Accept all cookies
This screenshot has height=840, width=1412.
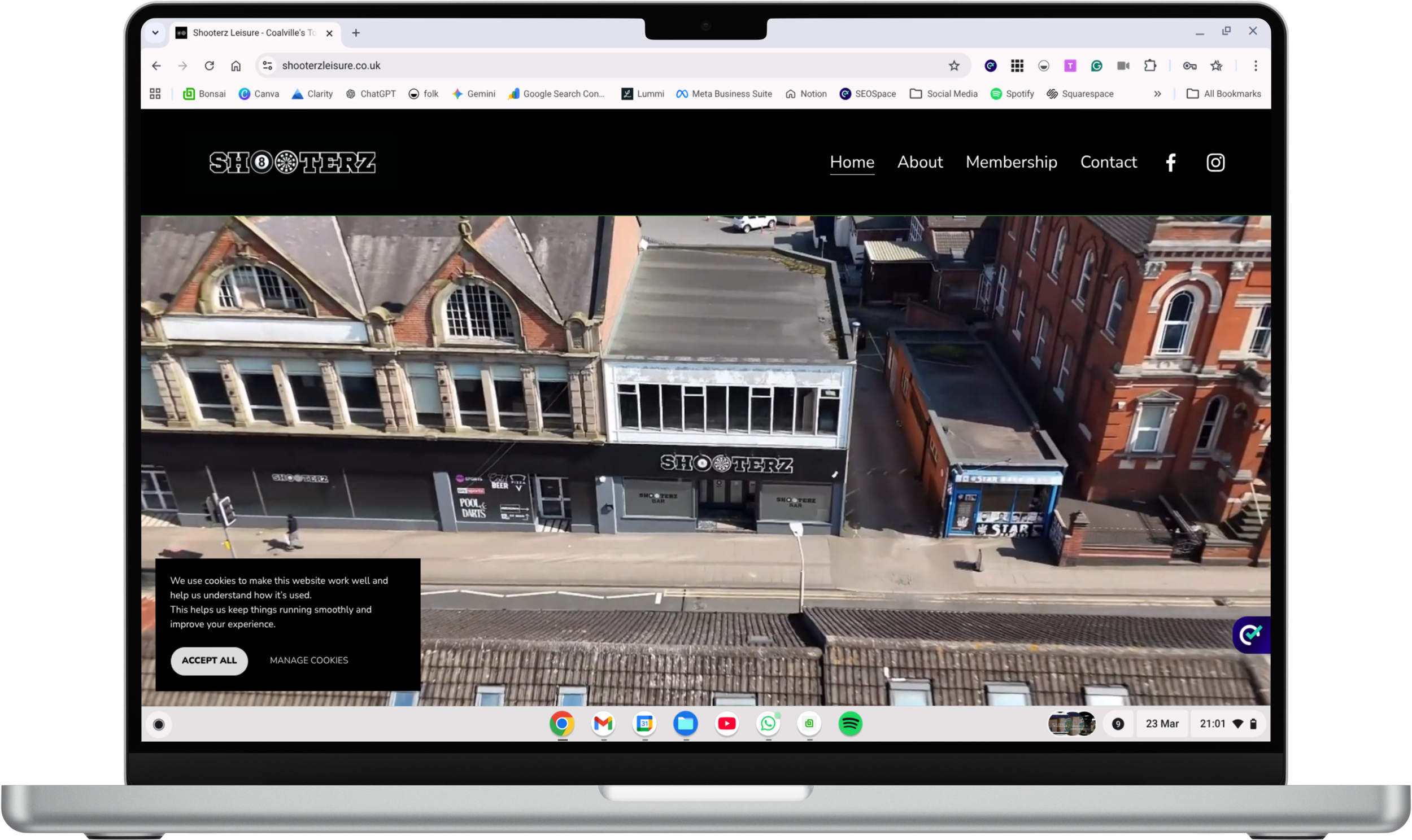pos(209,660)
